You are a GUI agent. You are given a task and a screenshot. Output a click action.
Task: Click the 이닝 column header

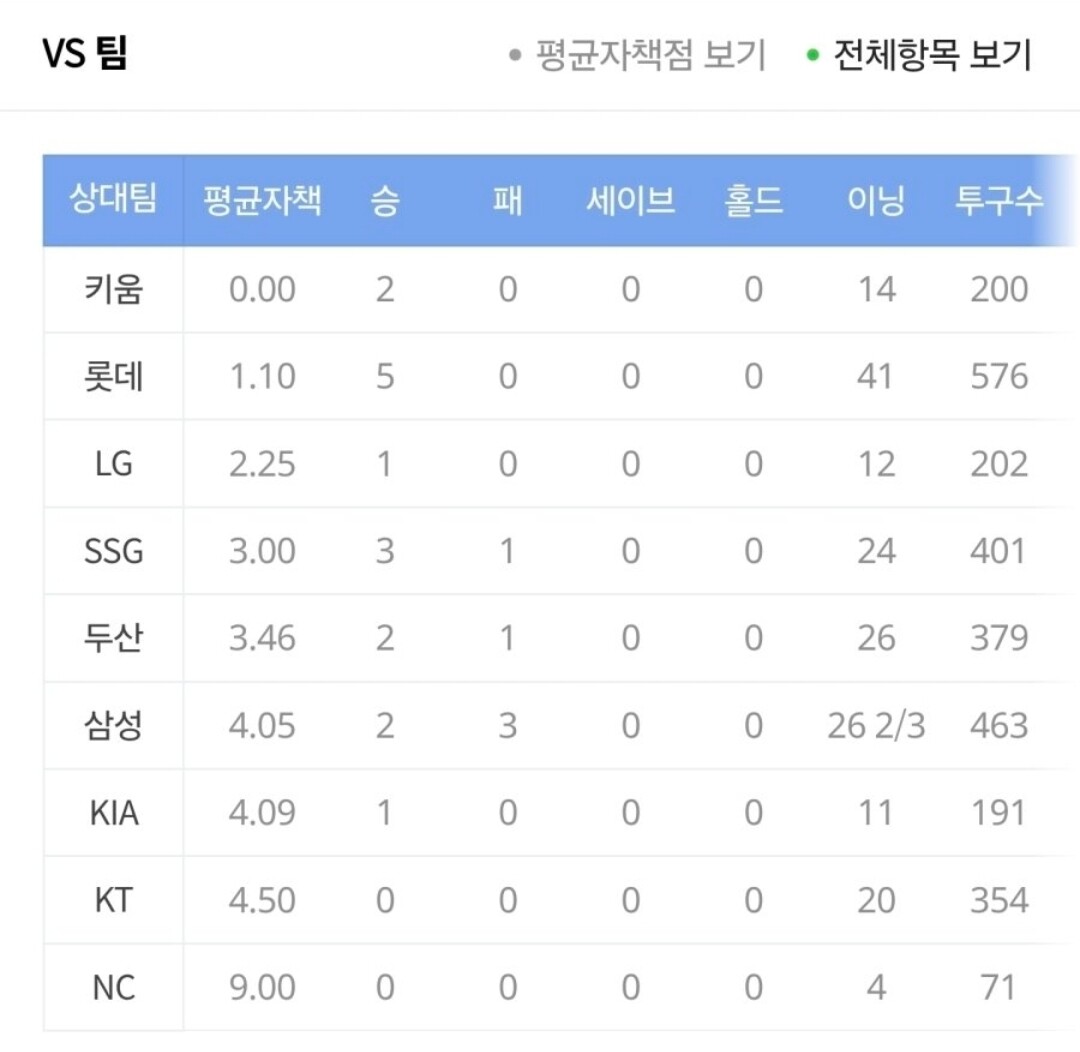(876, 200)
